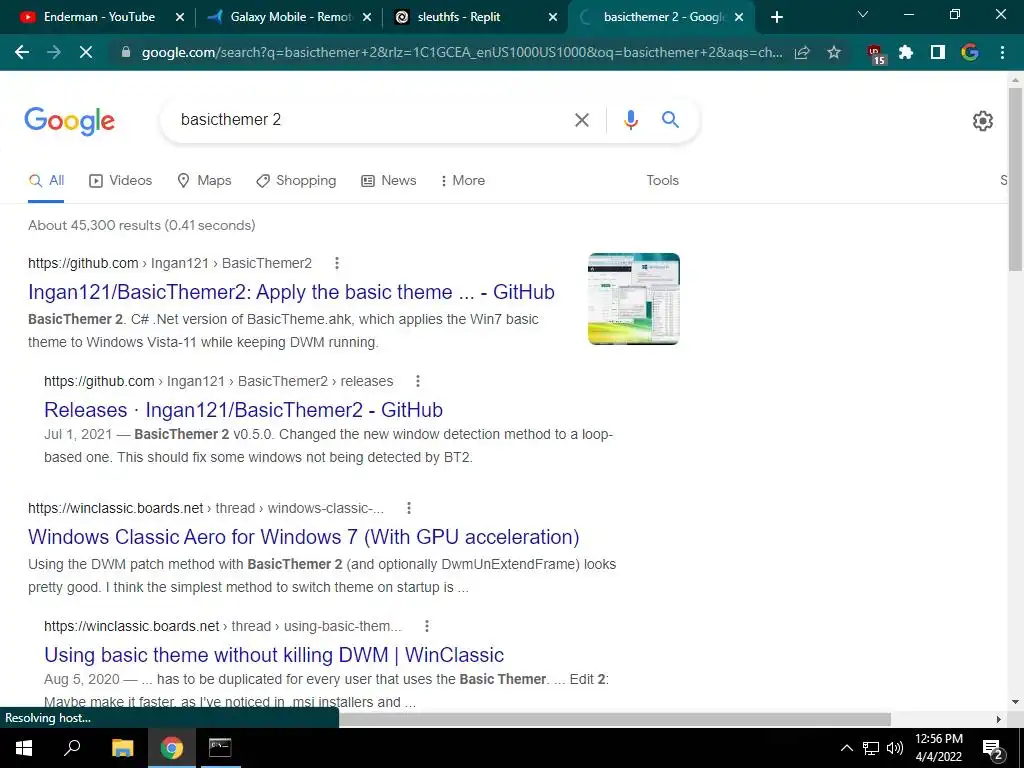Switch to Enderman - YouTube tab

pos(99,17)
